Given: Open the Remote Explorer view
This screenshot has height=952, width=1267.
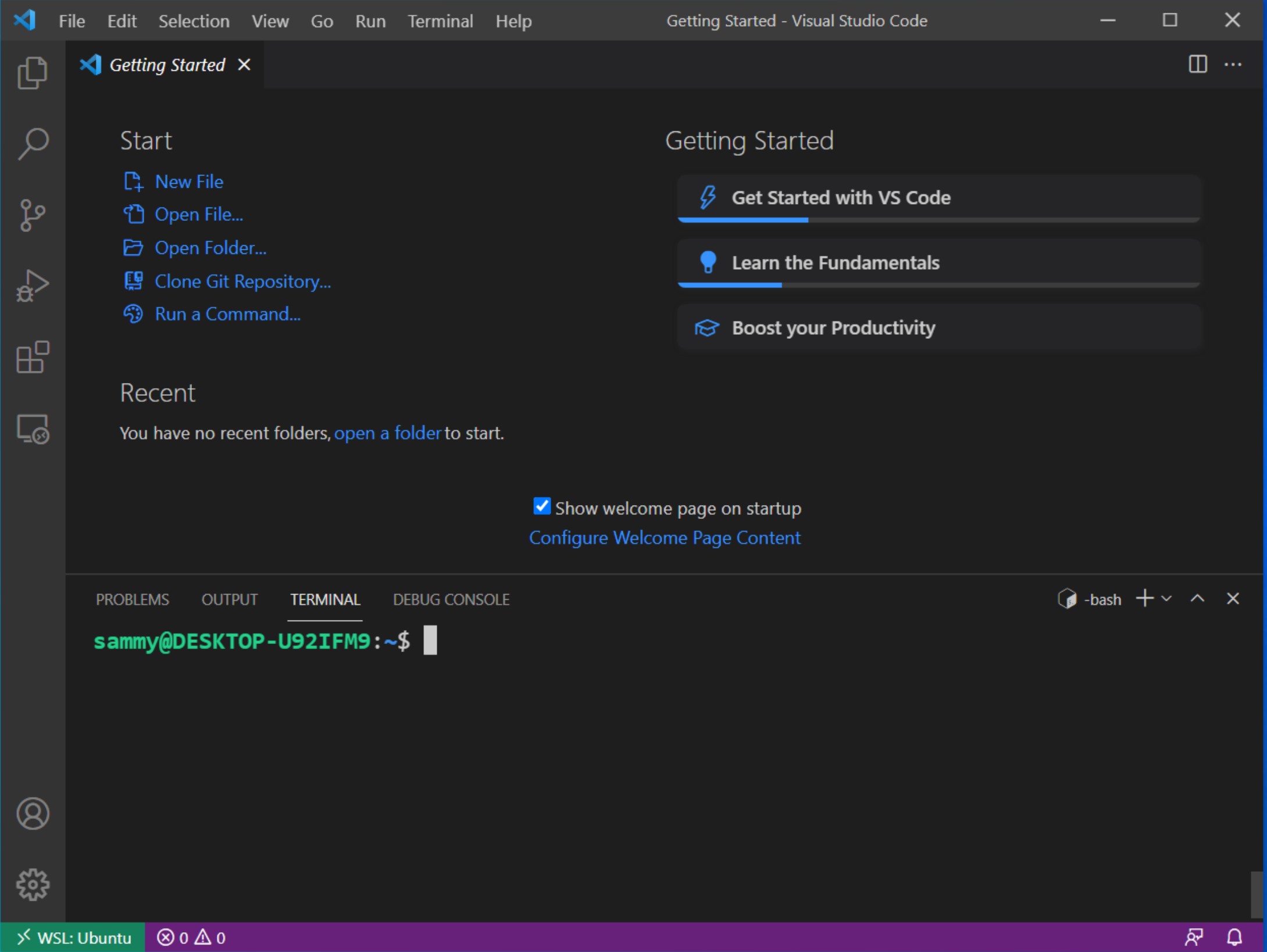Looking at the screenshot, I should point(33,430).
